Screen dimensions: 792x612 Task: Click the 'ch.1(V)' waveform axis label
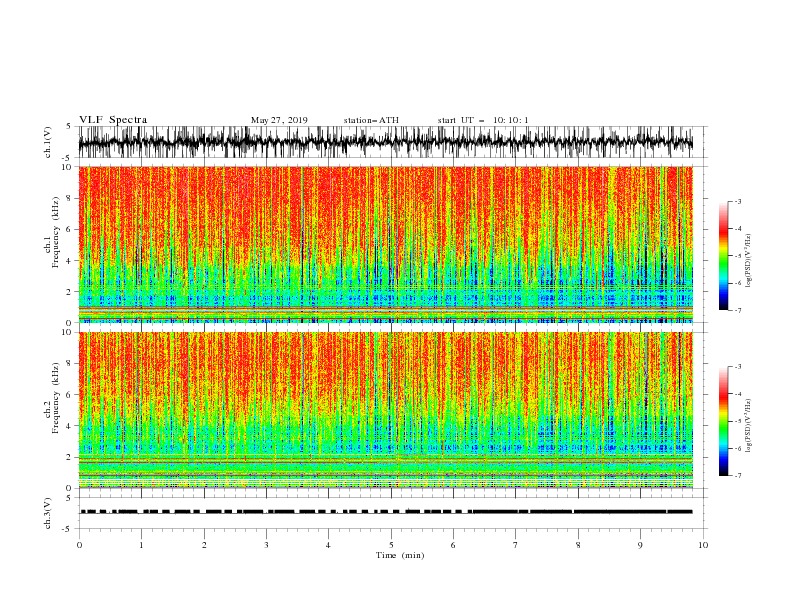click(x=48, y=142)
